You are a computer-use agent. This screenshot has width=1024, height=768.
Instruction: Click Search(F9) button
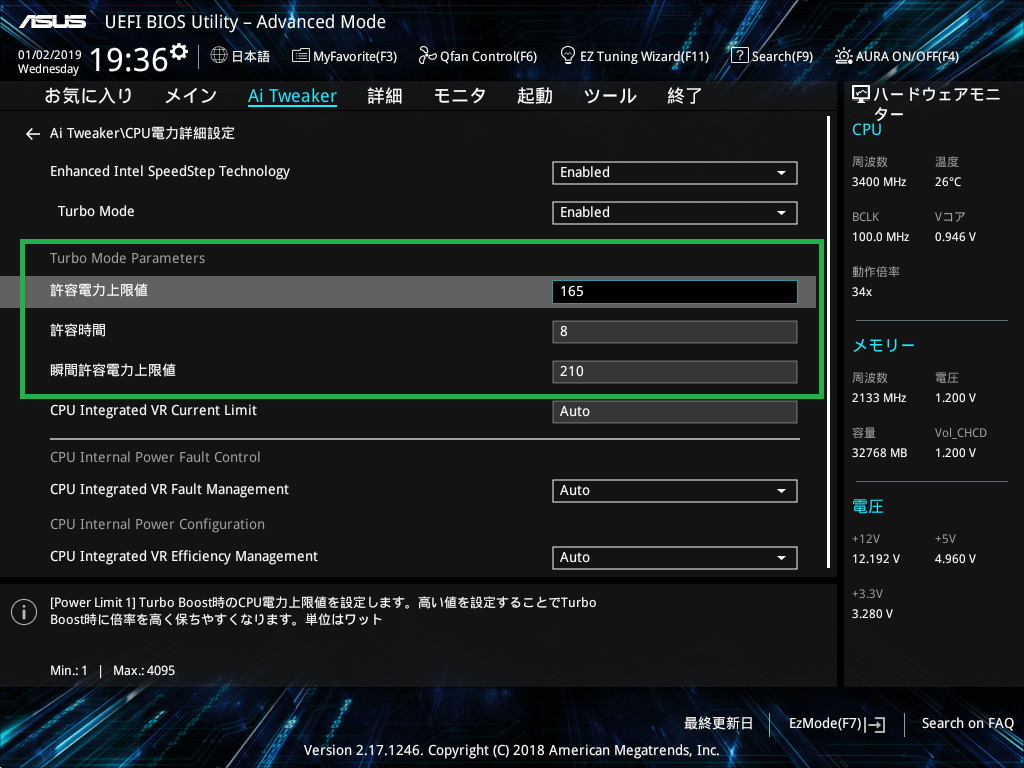point(772,56)
